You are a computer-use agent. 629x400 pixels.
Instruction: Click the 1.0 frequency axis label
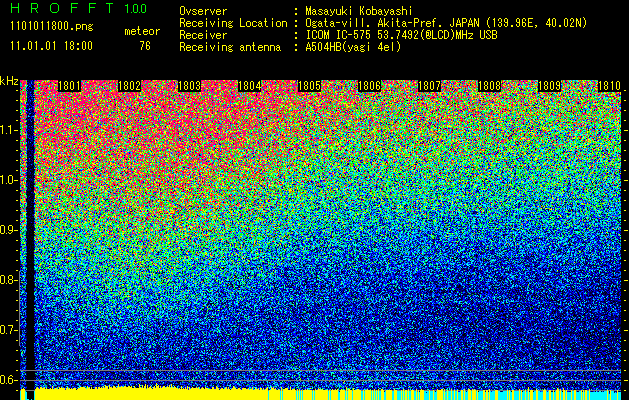9,181
